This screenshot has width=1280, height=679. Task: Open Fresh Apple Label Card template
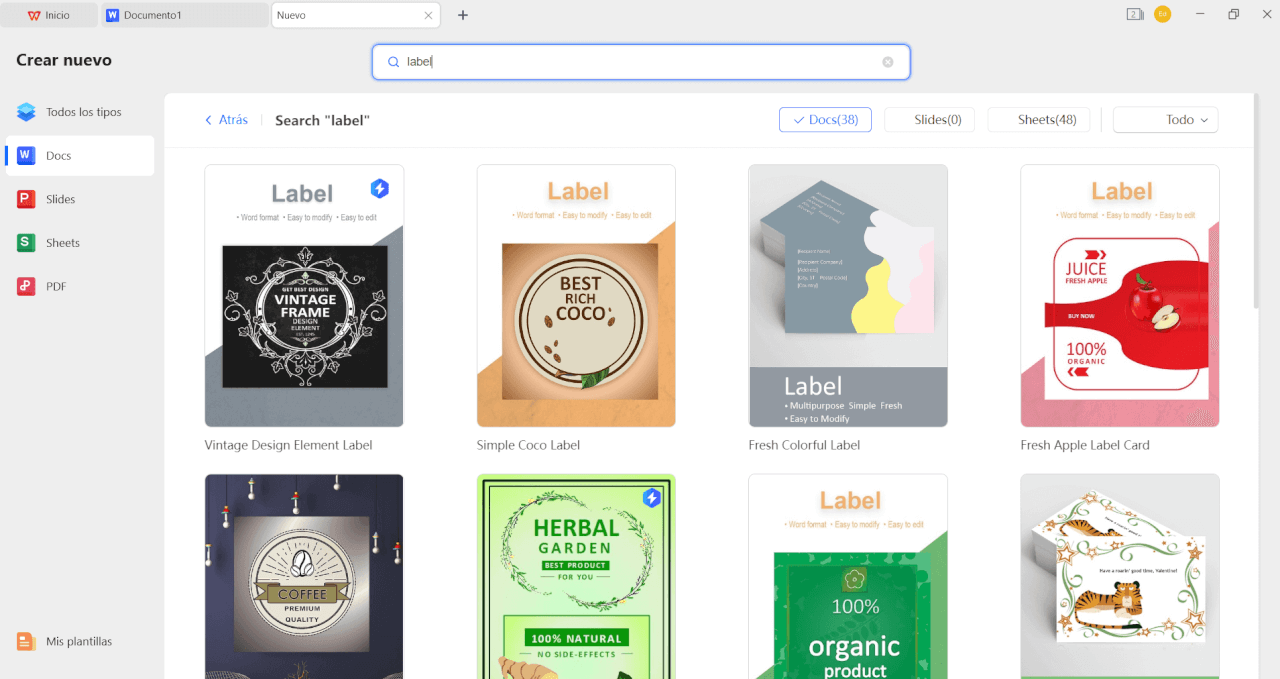1120,296
